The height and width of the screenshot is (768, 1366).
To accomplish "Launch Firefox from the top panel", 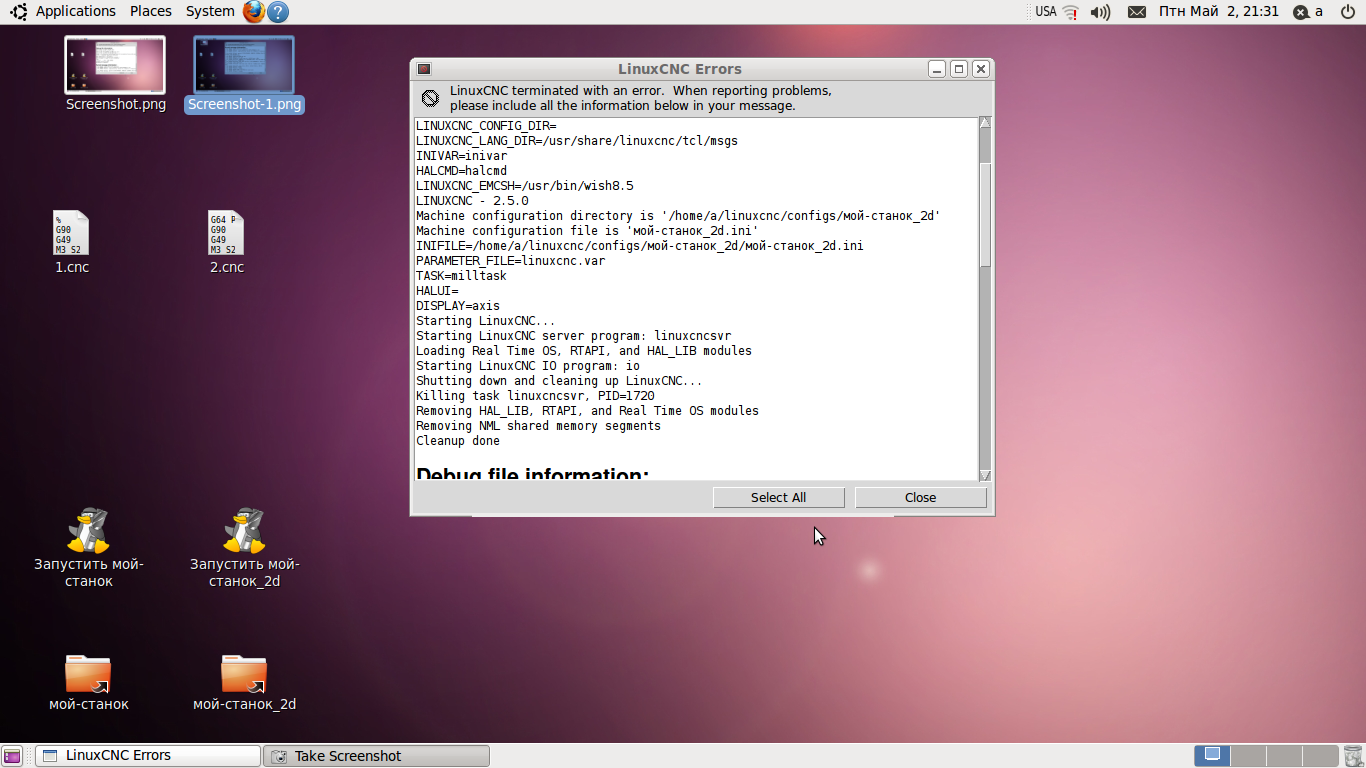I will tap(254, 12).
